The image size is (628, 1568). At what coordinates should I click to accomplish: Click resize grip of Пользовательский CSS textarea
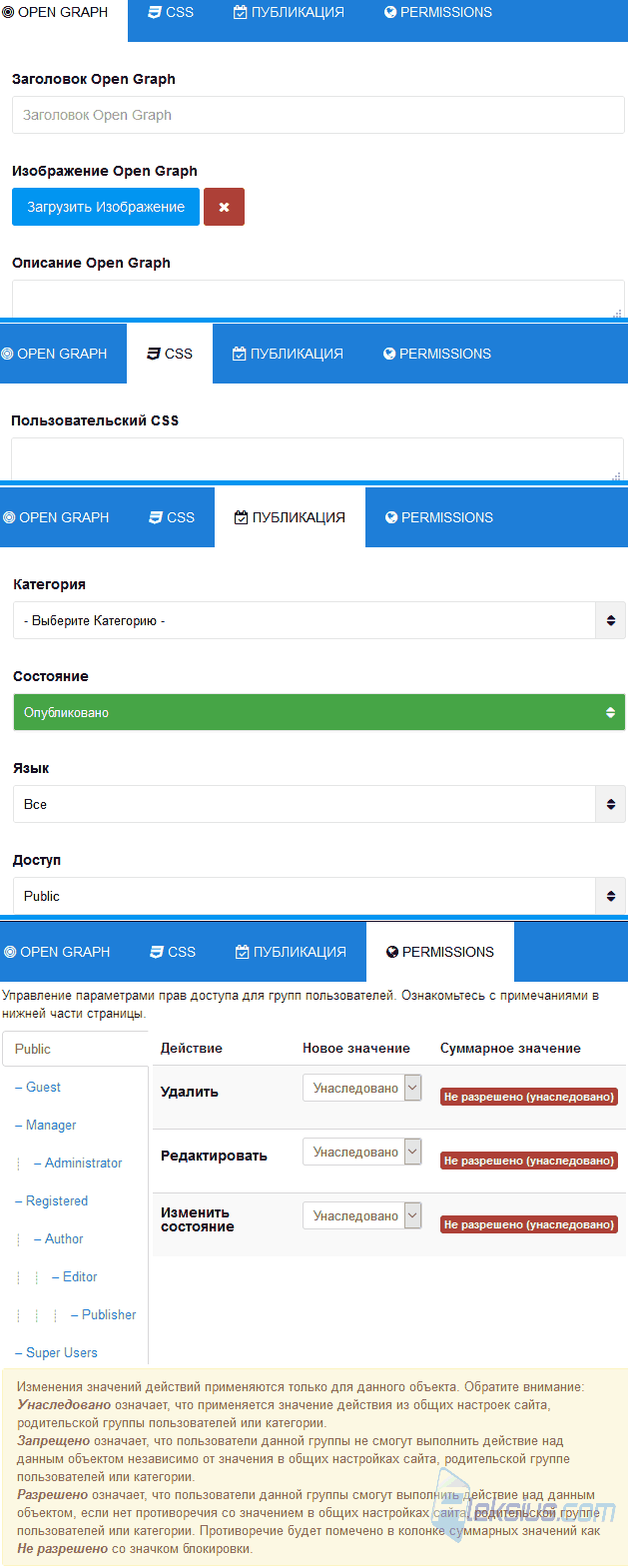click(x=617, y=476)
